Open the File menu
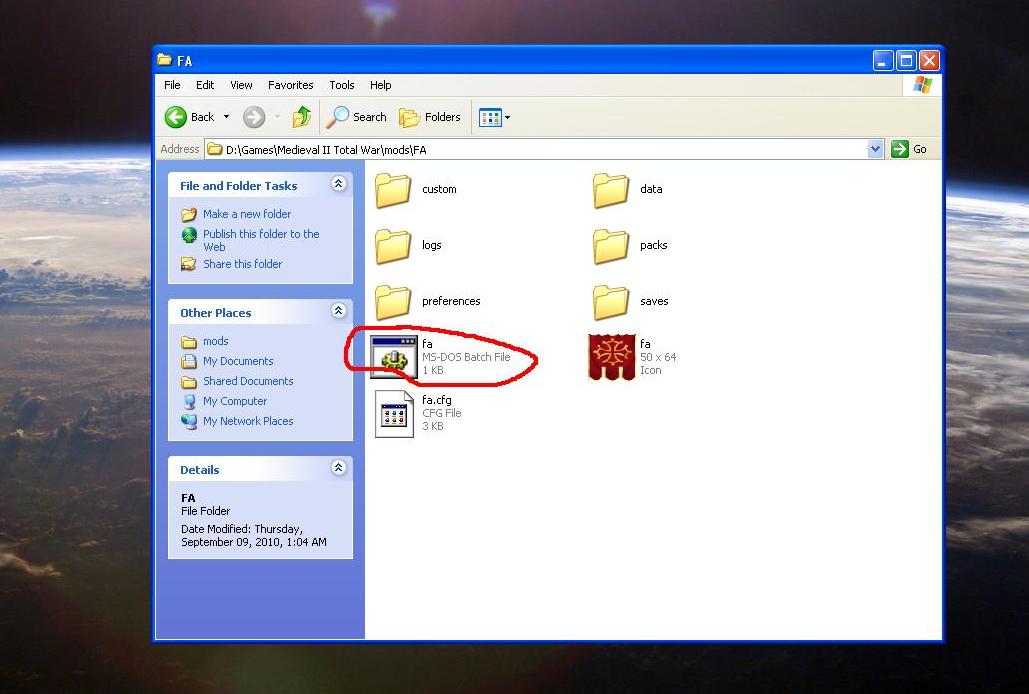Viewport: 1029px width, 694px height. [x=172, y=85]
